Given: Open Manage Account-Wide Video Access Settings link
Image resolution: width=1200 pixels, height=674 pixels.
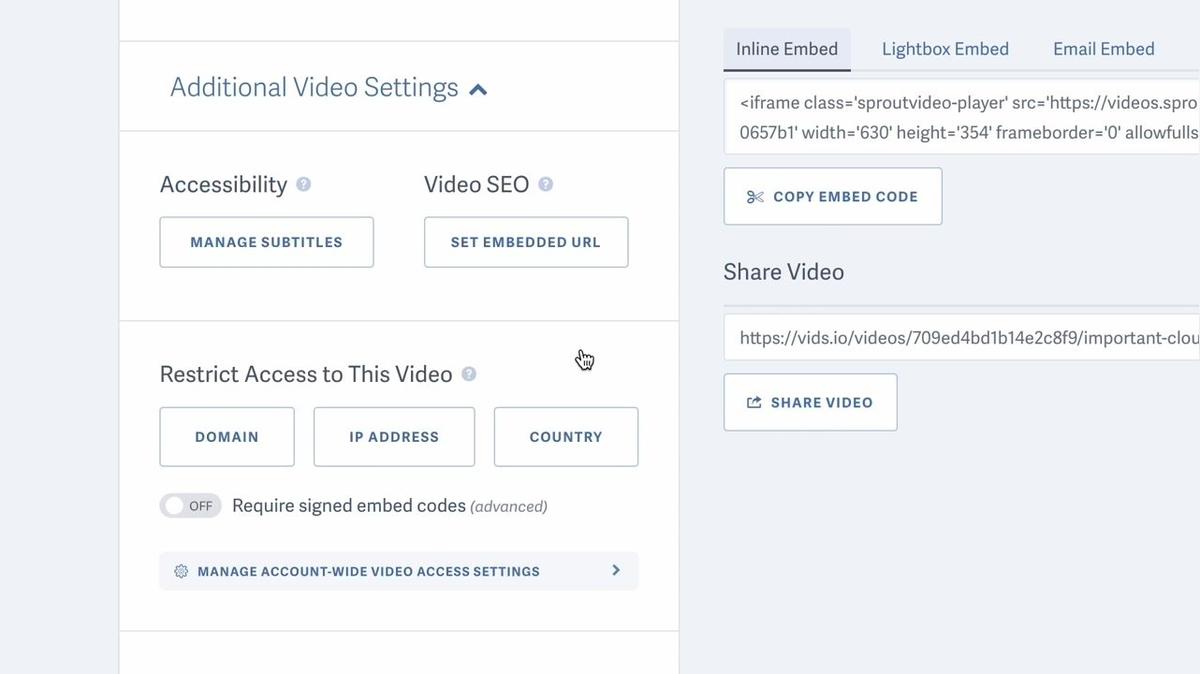Looking at the screenshot, I should (x=368, y=571).
